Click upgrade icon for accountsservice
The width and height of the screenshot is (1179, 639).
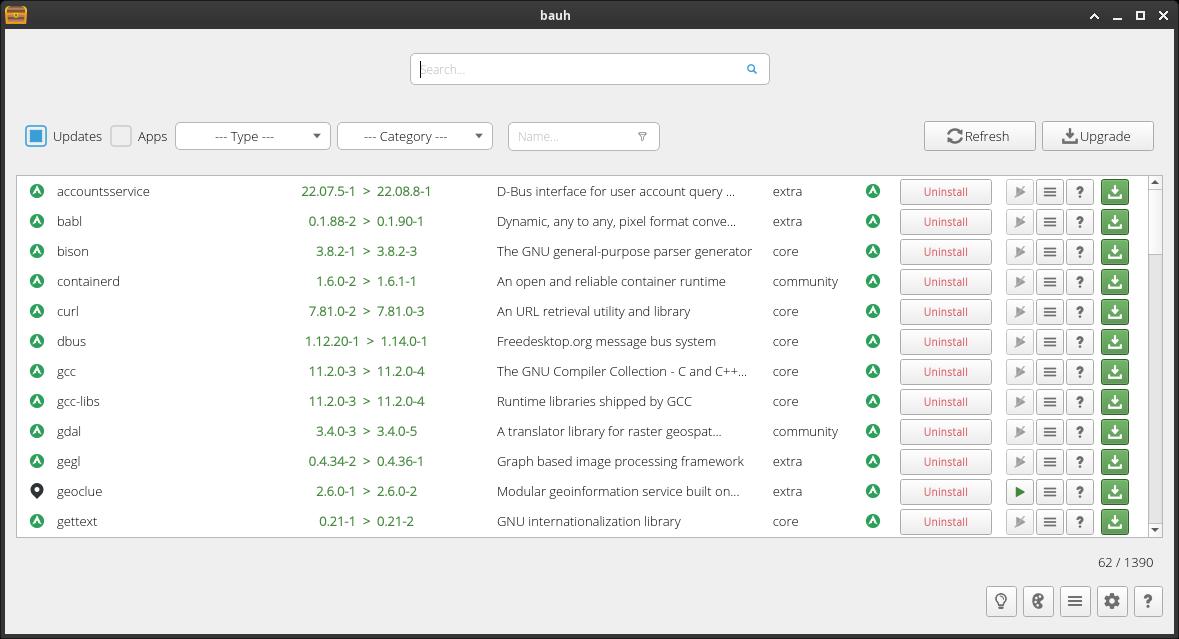(x=1114, y=192)
